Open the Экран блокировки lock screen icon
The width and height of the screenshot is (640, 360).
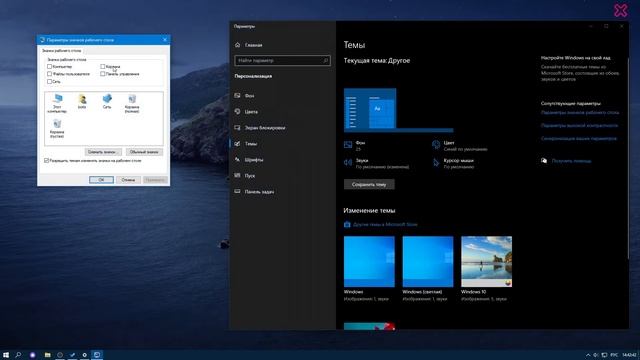238,127
